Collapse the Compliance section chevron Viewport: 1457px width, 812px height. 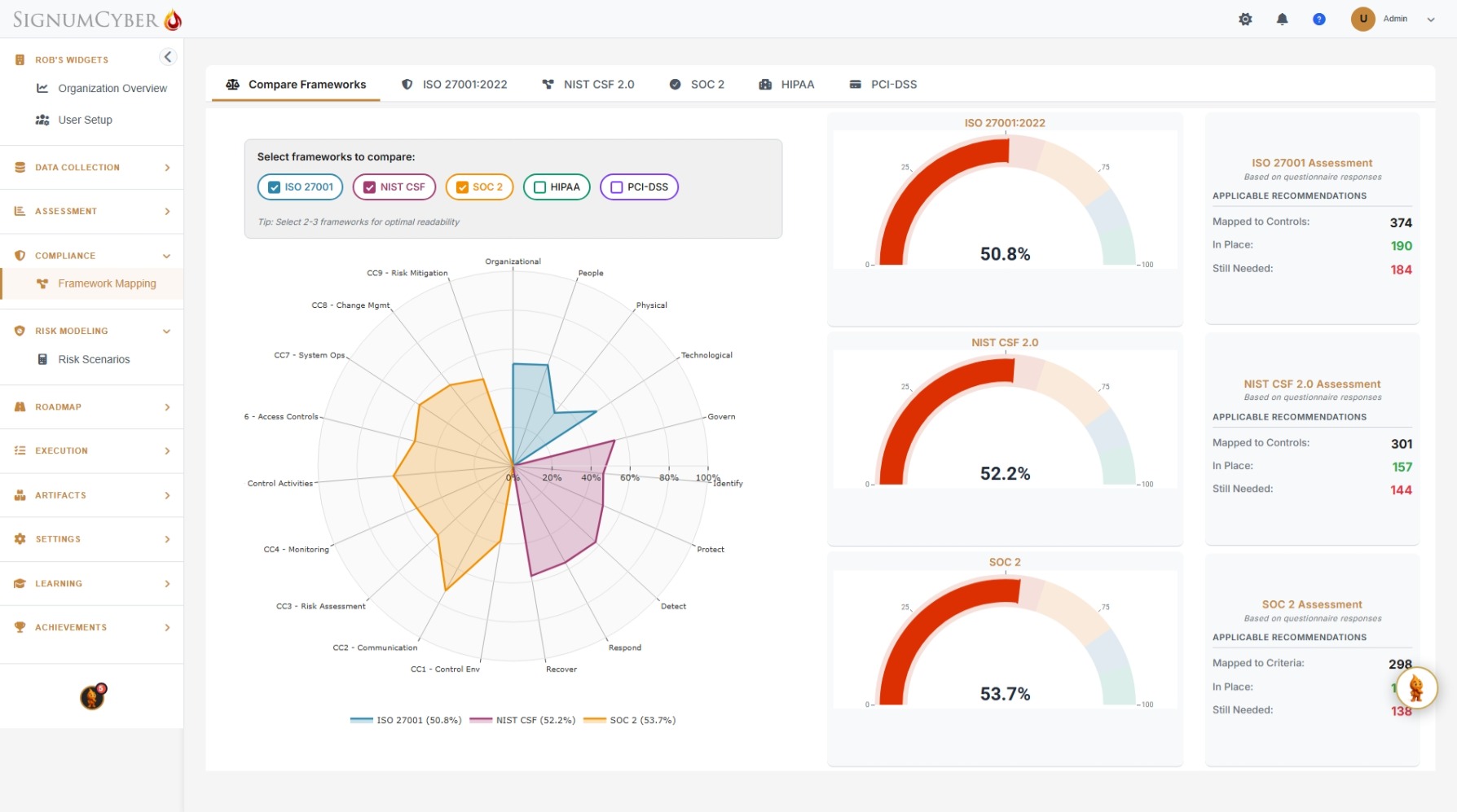tap(166, 255)
